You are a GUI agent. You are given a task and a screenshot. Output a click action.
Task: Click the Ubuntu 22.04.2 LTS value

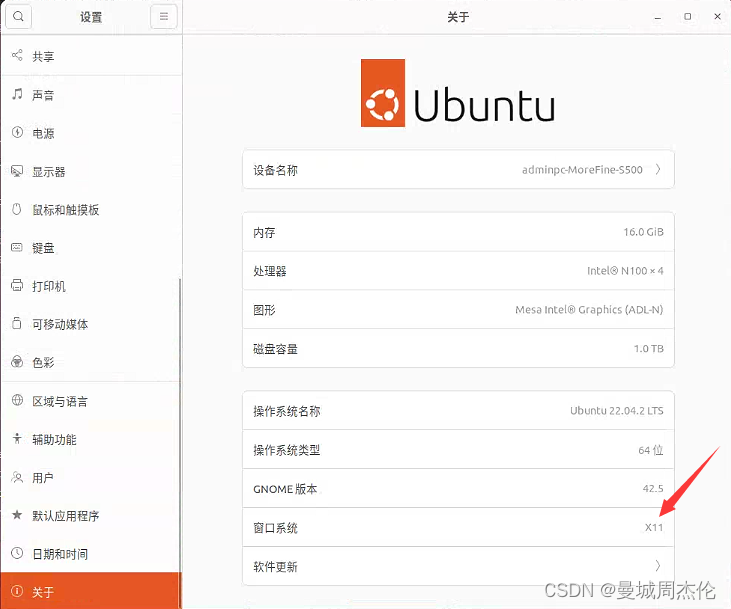click(616, 410)
